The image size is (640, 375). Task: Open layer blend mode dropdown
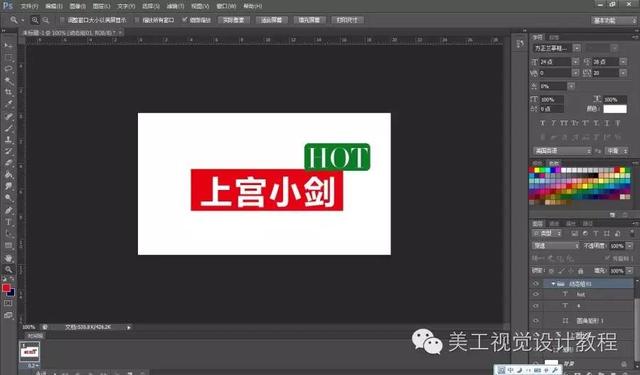point(556,246)
